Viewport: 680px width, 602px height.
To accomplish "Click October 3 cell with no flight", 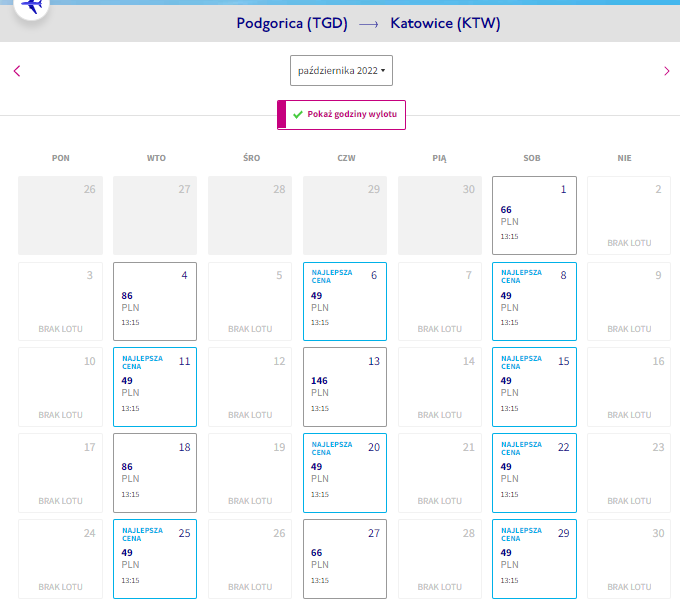I will (60, 301).
